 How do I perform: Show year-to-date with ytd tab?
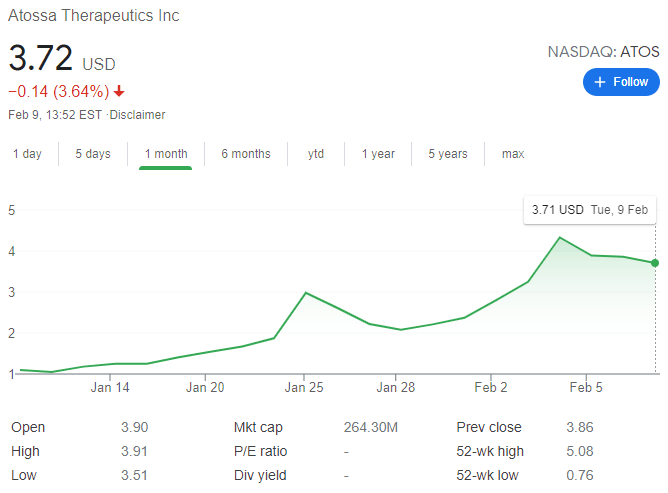(316, 154)
